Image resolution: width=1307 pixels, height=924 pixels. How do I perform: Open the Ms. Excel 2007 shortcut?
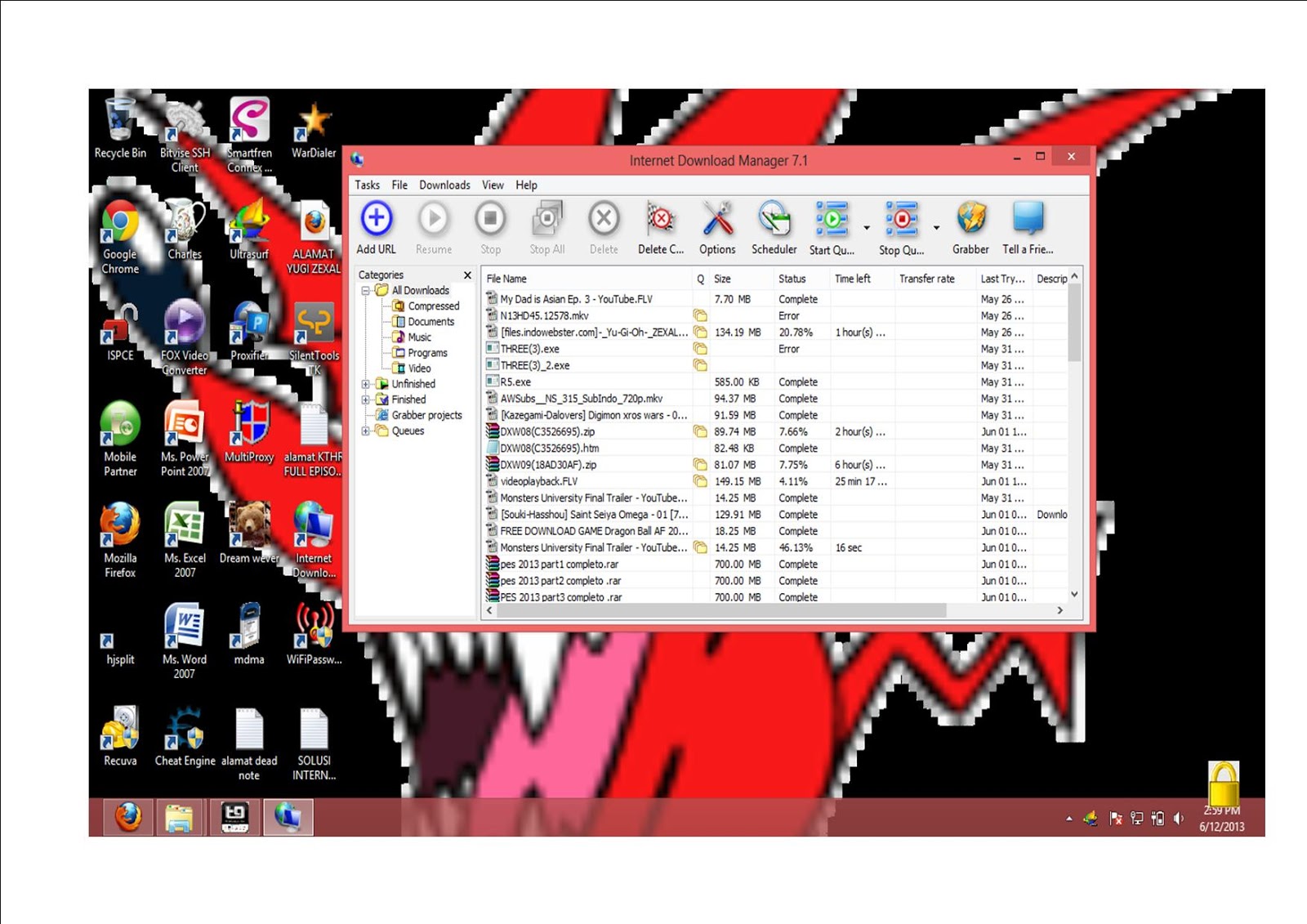(185, 541)
